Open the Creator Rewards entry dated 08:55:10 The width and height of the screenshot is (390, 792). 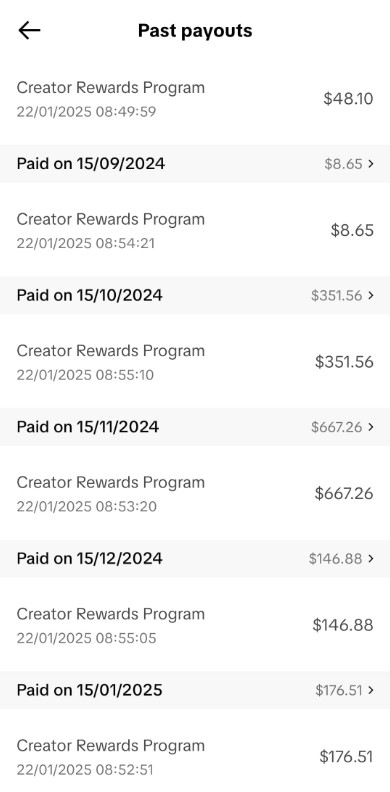pyautogui.click(x=195, y=362)
